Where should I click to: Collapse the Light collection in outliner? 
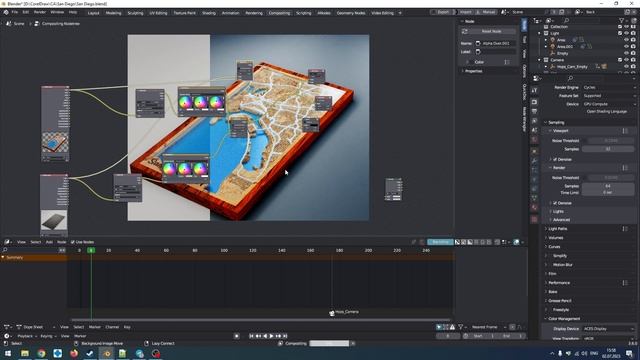tap(540, 33)
